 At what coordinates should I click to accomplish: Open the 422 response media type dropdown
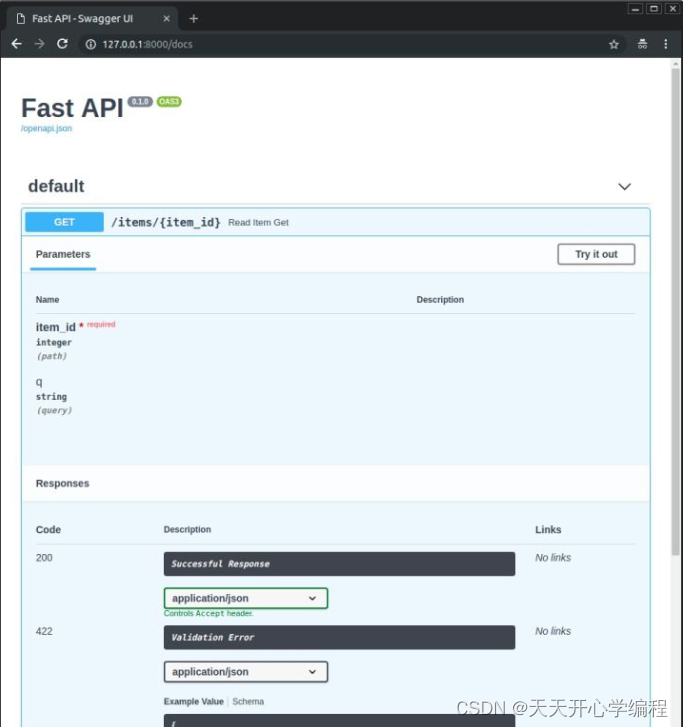point(245,672)
